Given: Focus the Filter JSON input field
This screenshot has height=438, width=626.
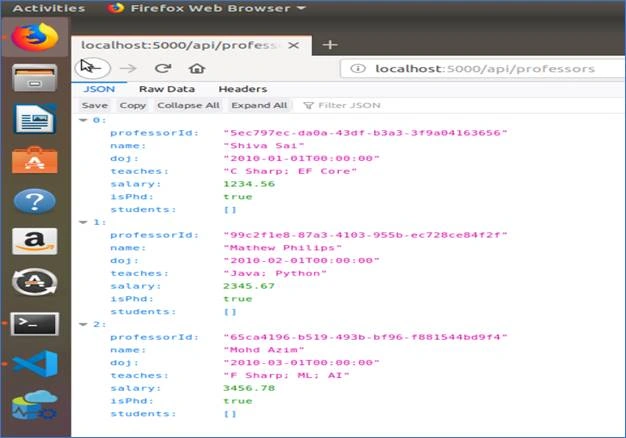Looking at the screenshot, I should point(349,105).
